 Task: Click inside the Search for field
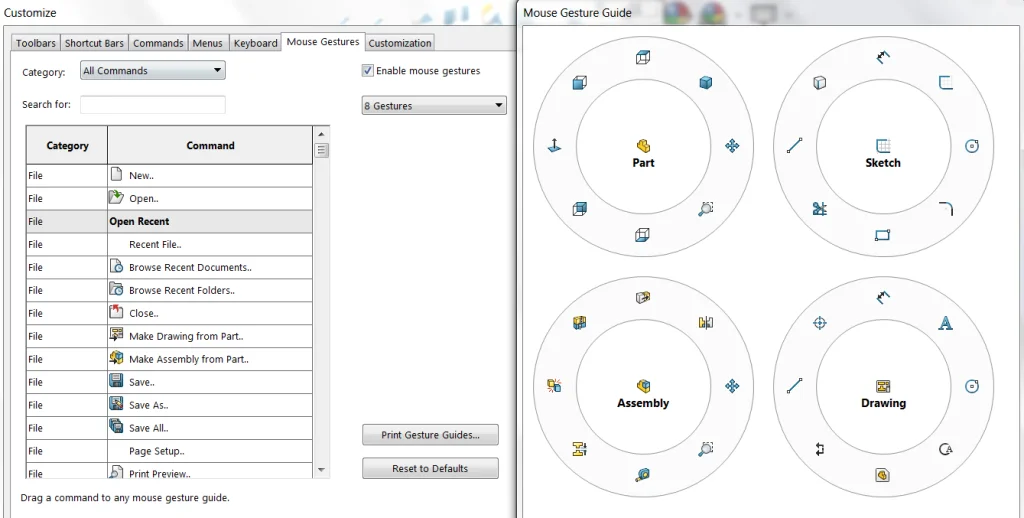click(153, 105)
